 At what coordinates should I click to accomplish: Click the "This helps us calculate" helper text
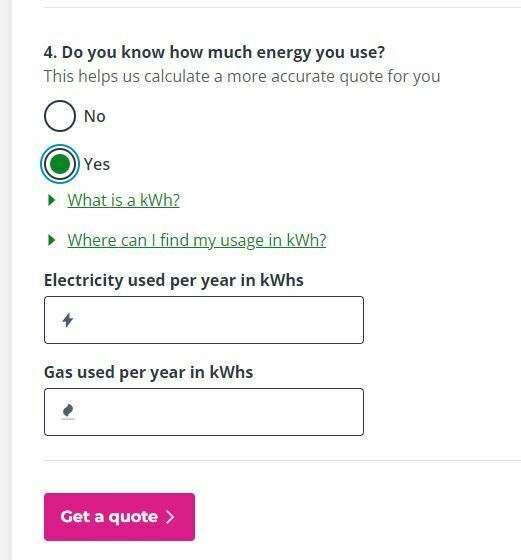(x=242, y=76)
